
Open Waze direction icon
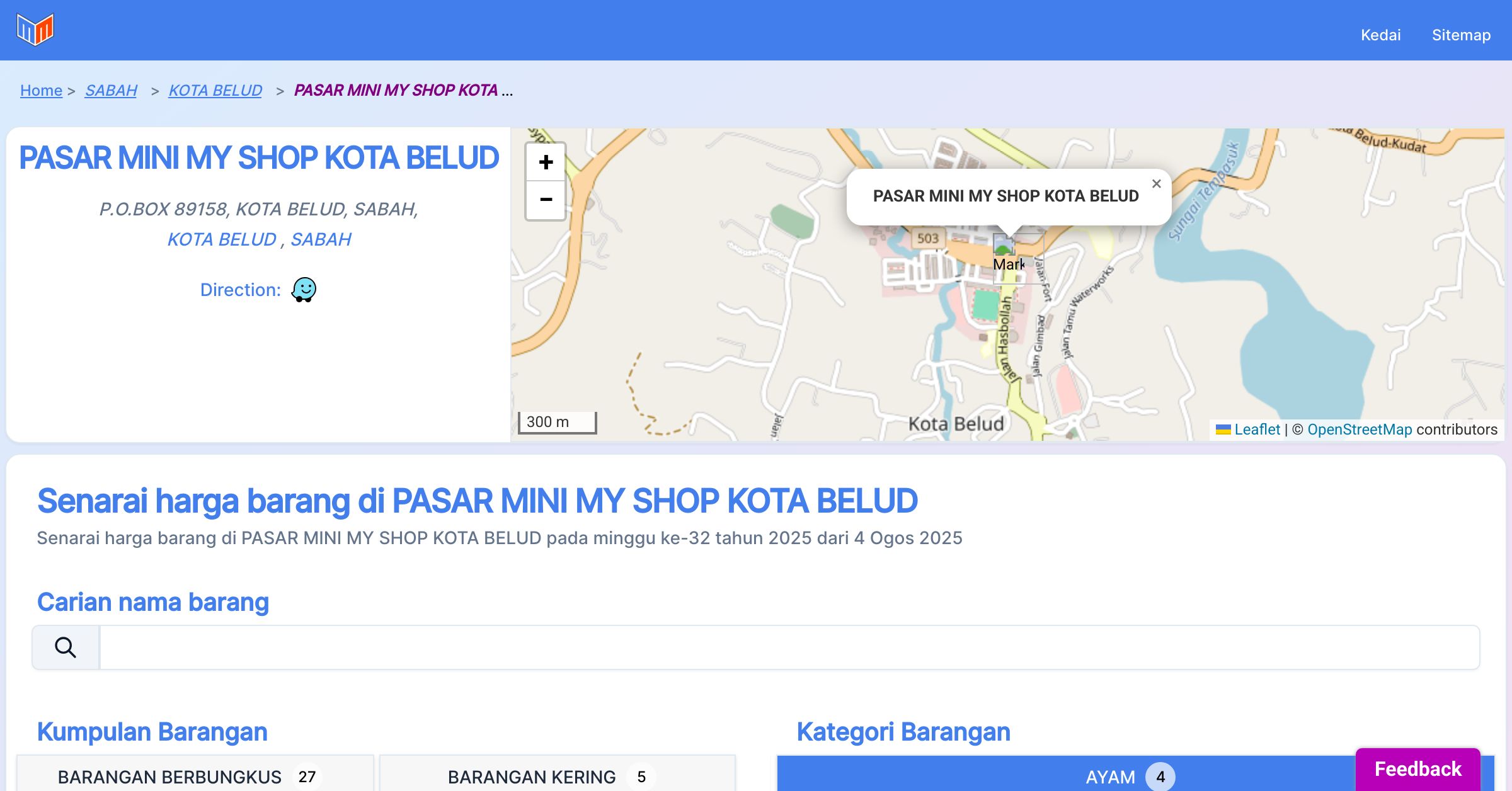pos(304,290)
